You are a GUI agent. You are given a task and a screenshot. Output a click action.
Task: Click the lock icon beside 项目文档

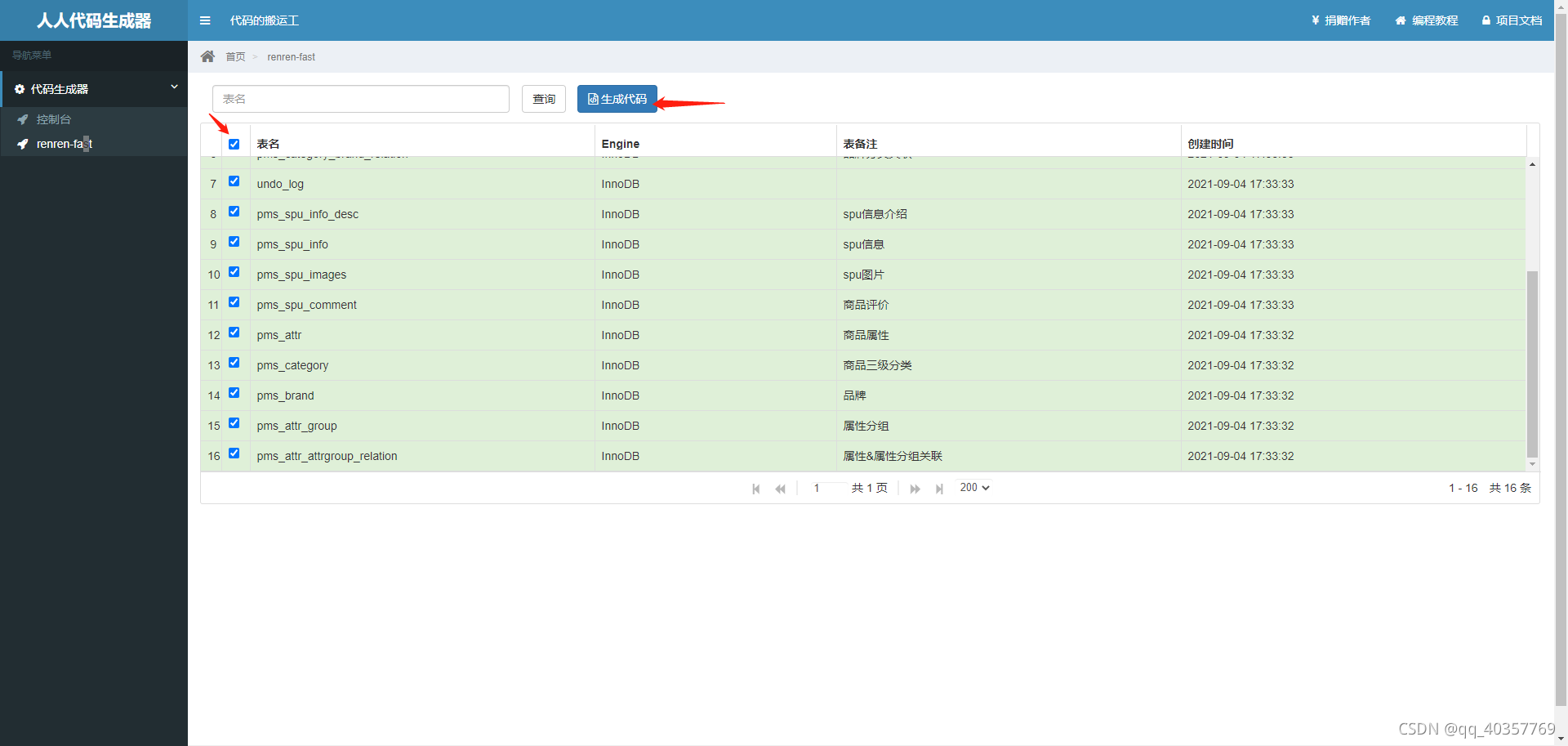[x=1486, y=20]
